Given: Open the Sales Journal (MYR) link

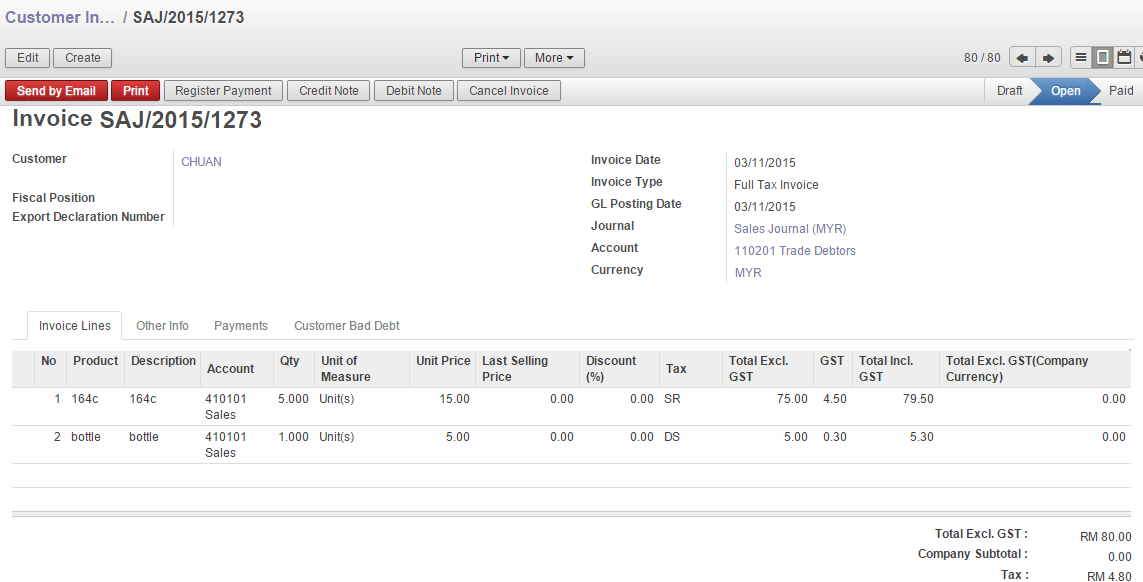Looking at the screenshot, I should coord(790,228).
